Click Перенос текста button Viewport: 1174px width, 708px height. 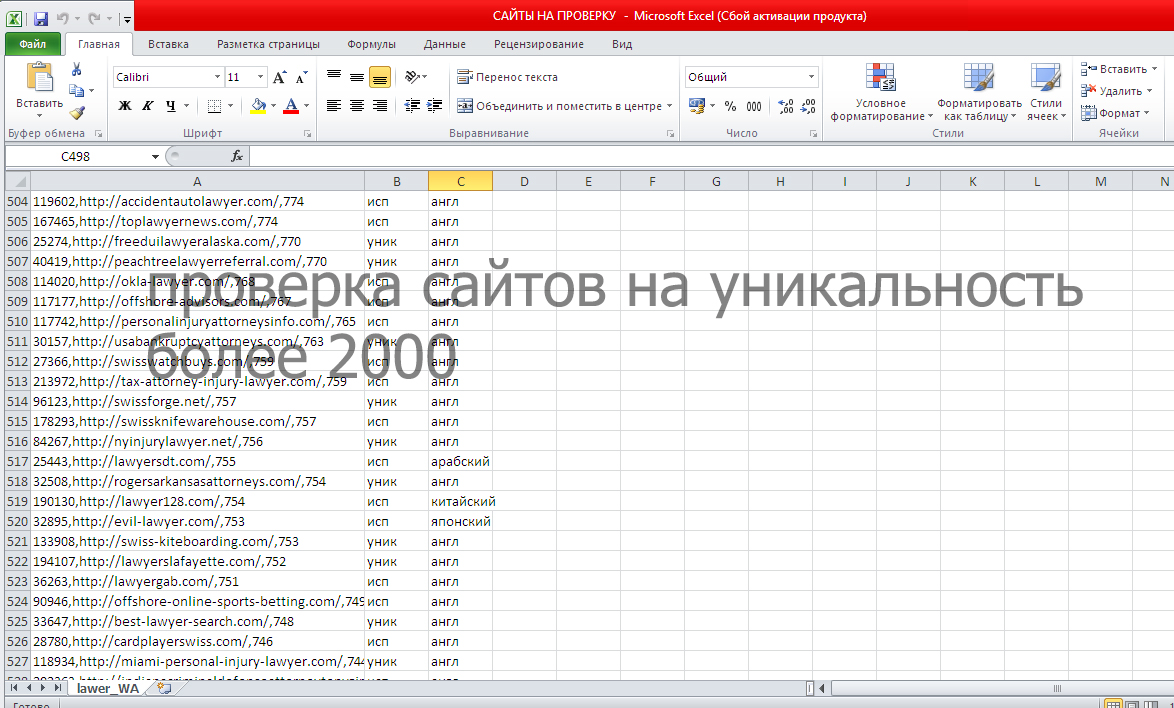tap(508, 77)
